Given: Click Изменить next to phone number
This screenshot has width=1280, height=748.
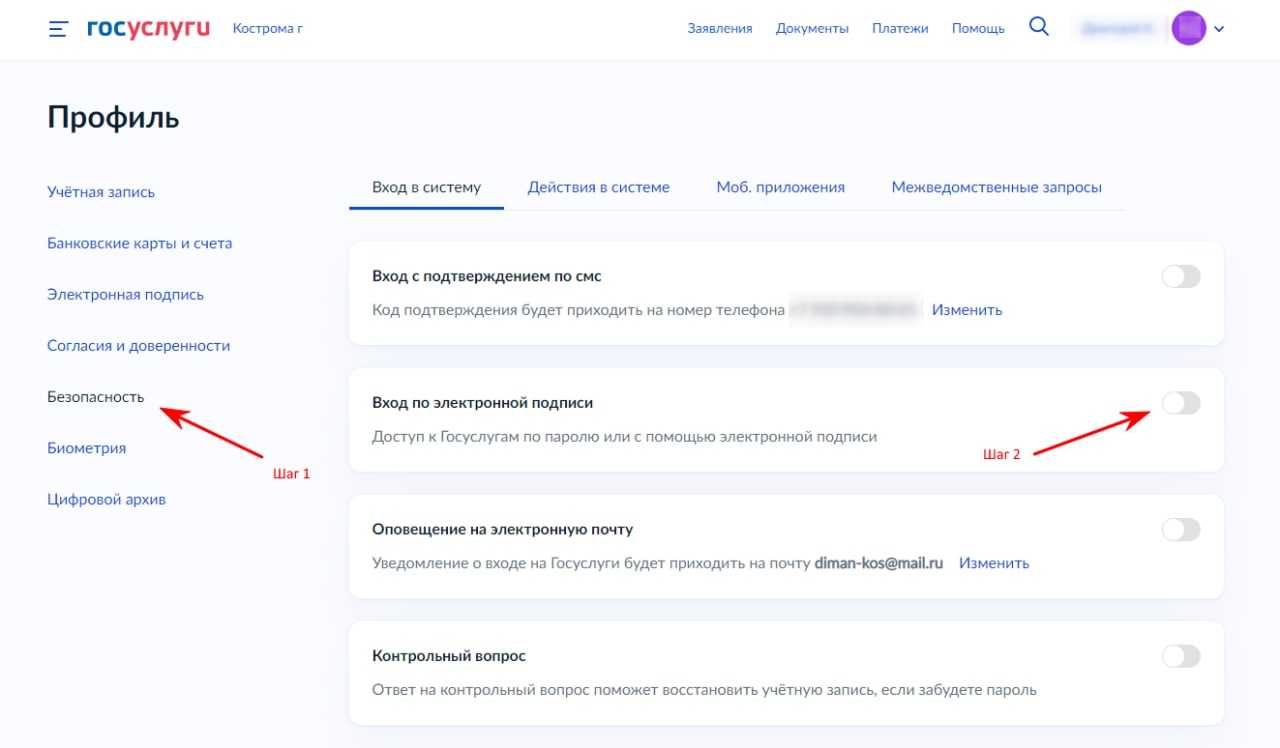Looking at the screenshot, I should point(967,310).
